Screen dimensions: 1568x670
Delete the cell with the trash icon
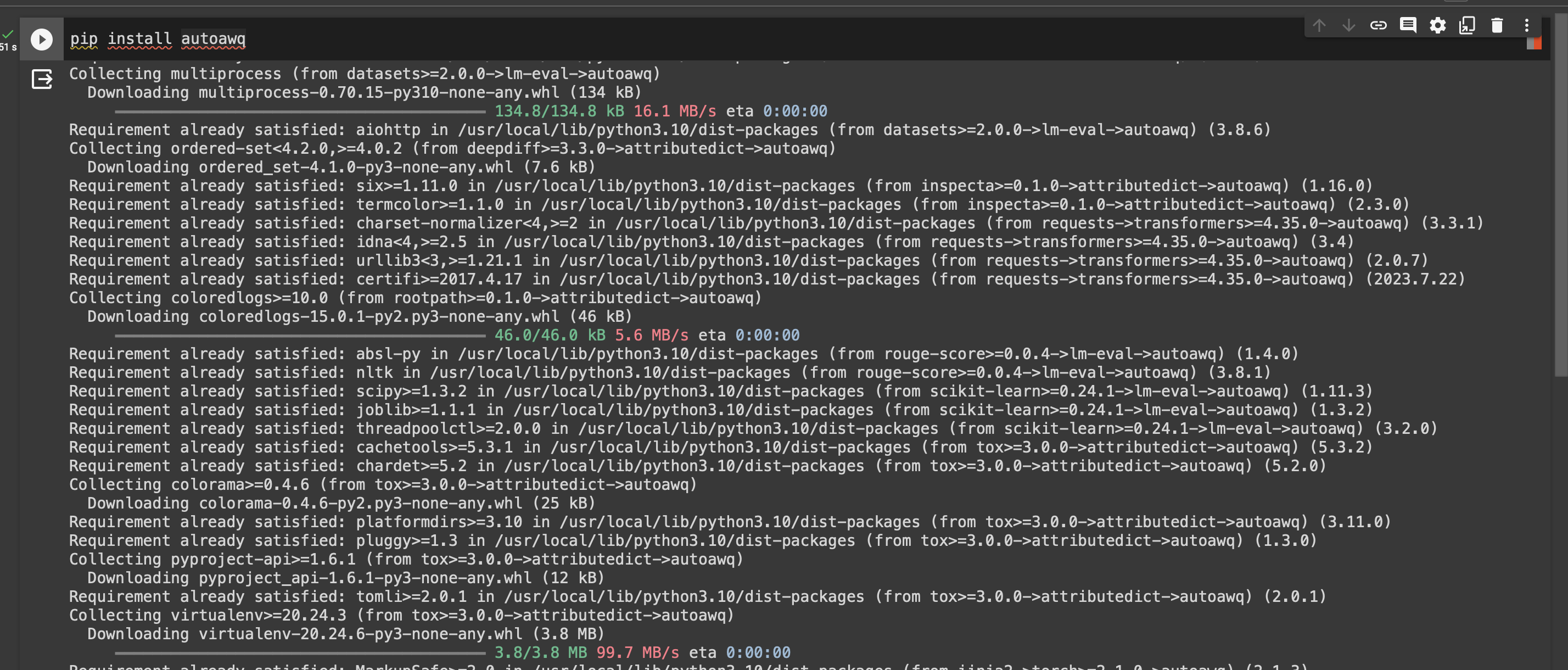[x=1496, y=25]
